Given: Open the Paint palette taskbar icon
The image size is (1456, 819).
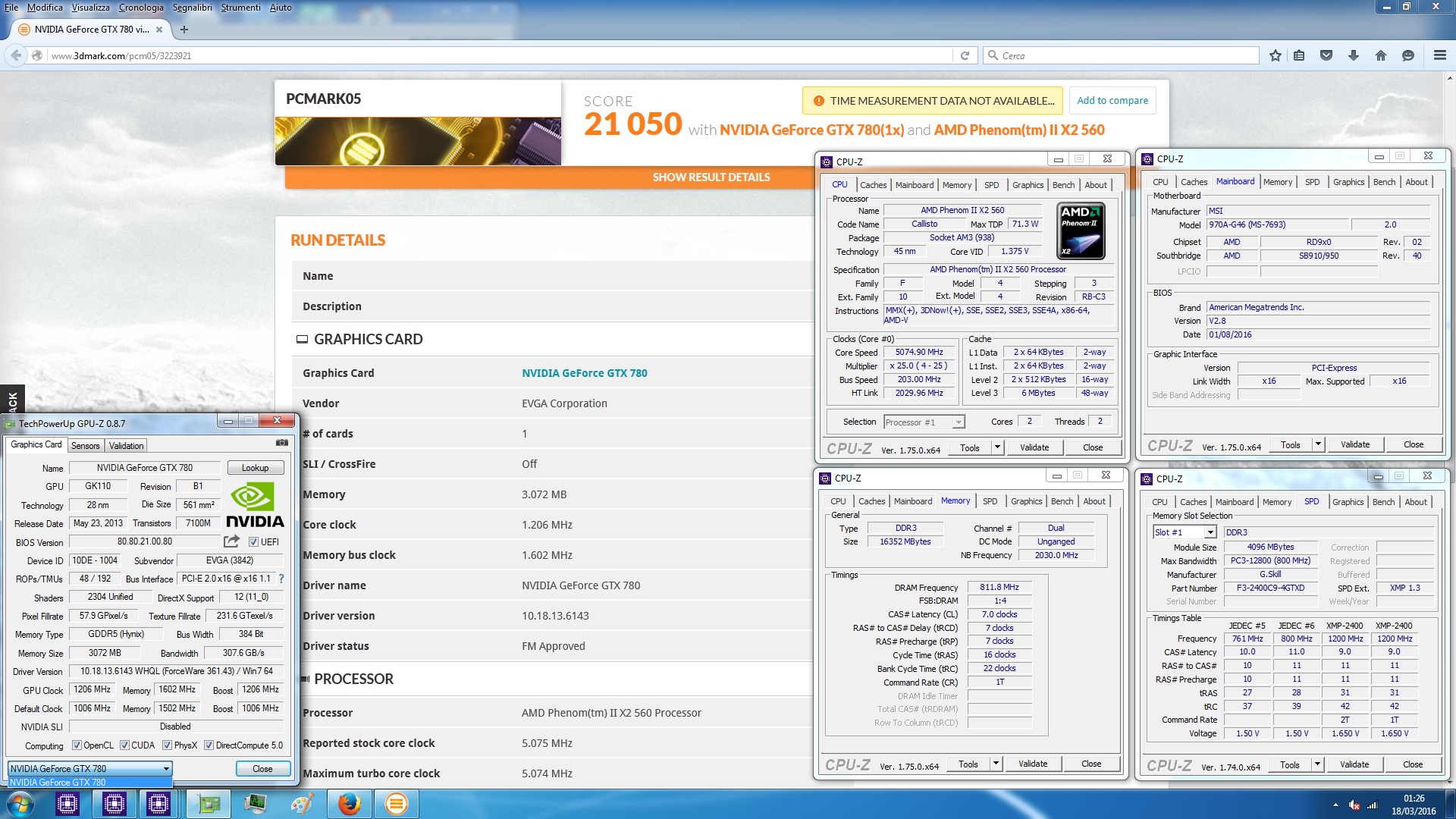Looking at the screenshot, I should pos(301,804).
